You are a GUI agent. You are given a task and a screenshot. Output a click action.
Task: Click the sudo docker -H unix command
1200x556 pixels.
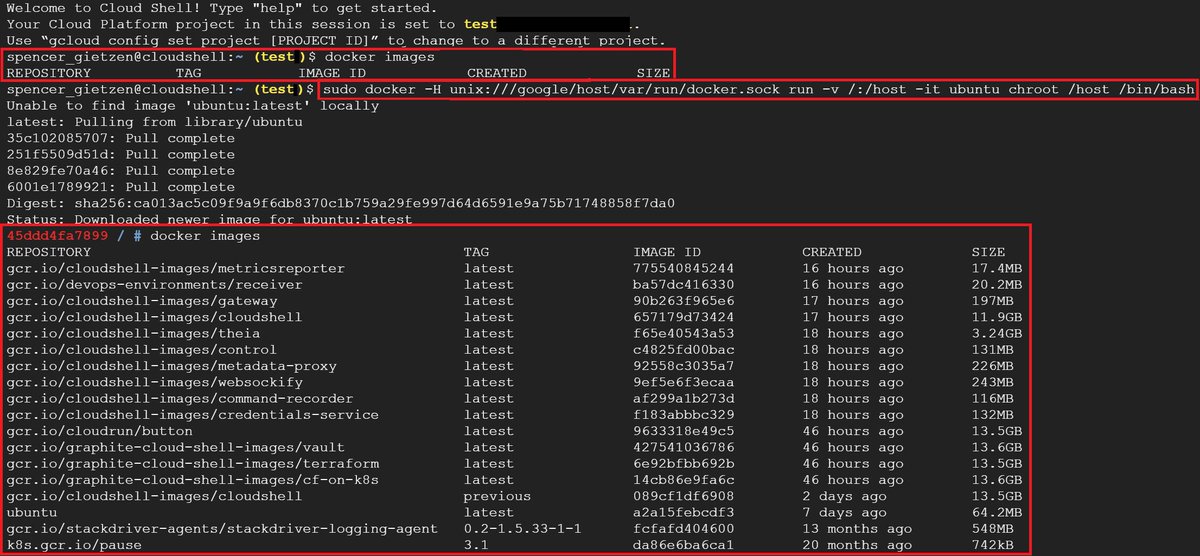[x=759, y=89]
